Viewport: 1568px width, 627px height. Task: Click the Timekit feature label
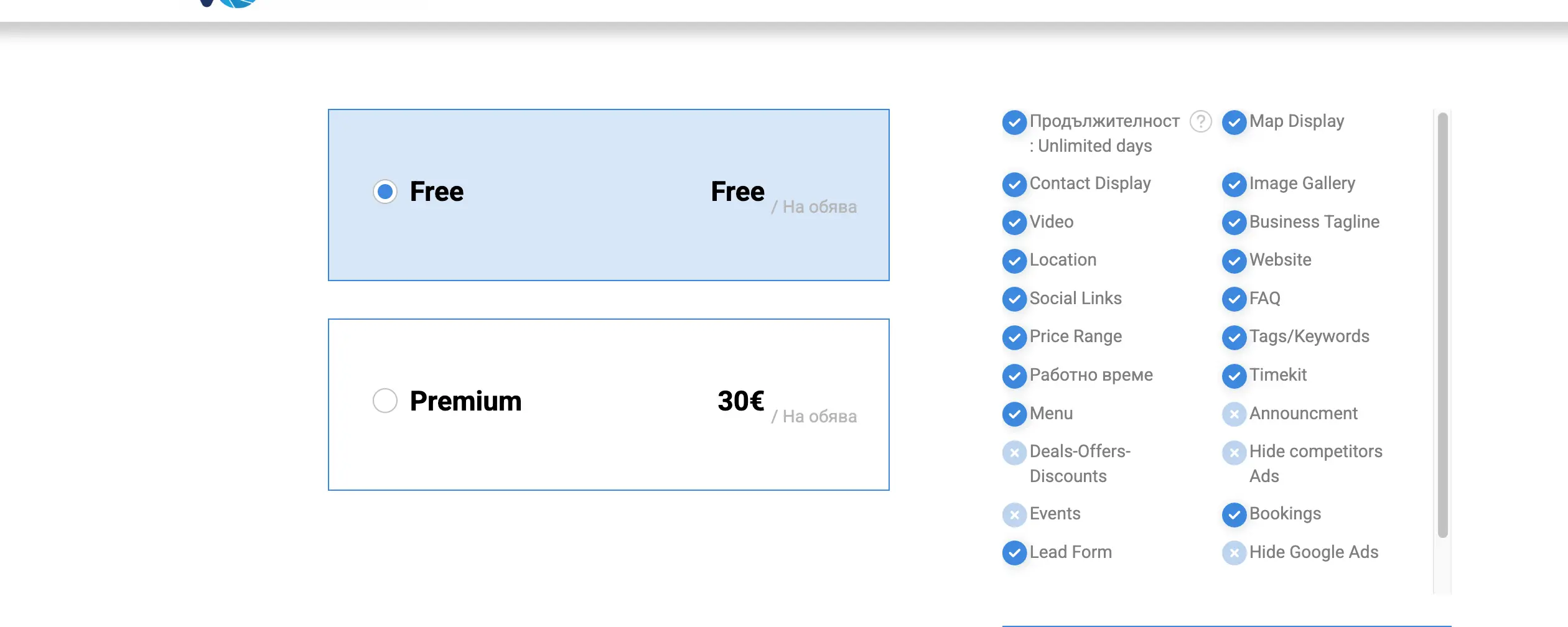(1278, 375)
